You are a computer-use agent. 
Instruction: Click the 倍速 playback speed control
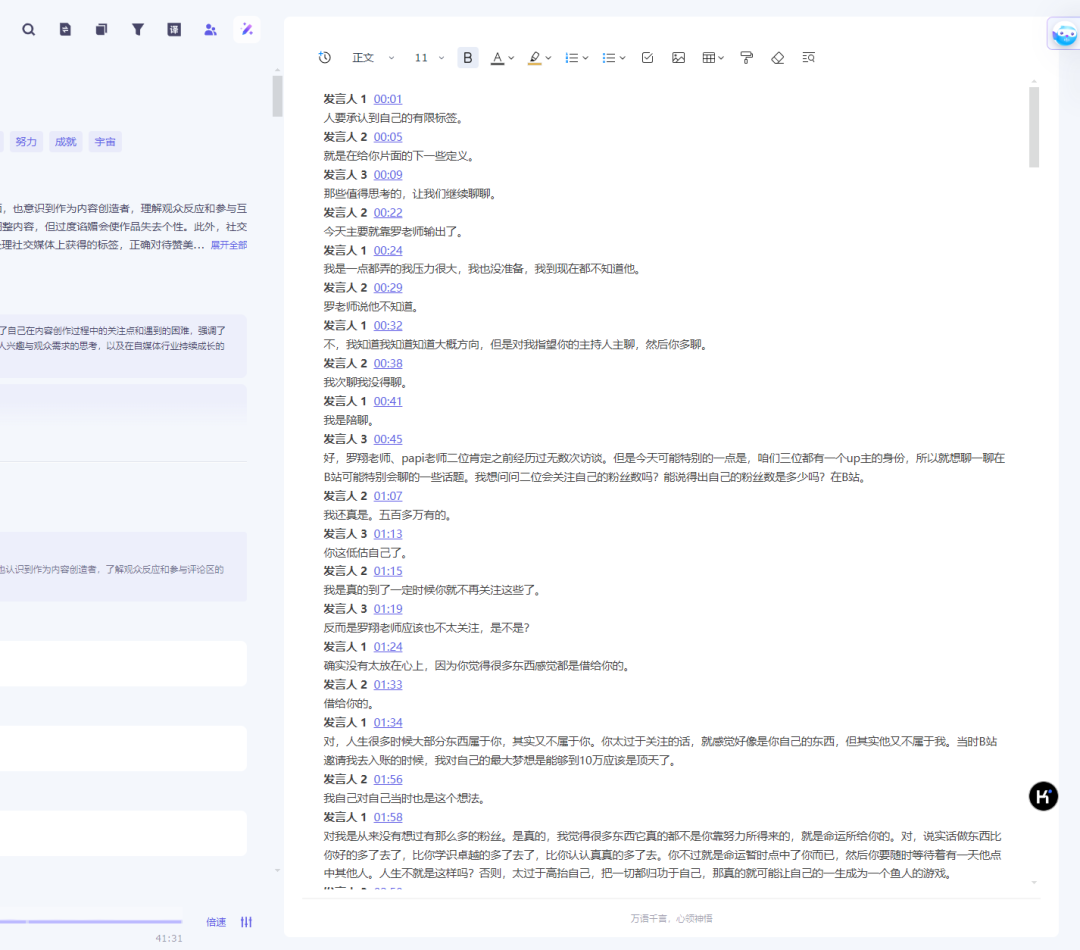click(216, 922)
